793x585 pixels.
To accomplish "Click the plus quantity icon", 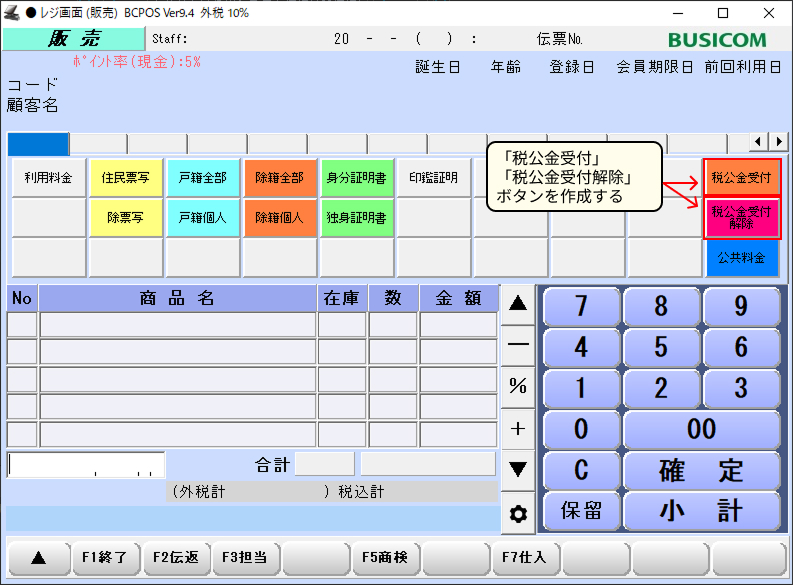I will [x=518, y=428].
